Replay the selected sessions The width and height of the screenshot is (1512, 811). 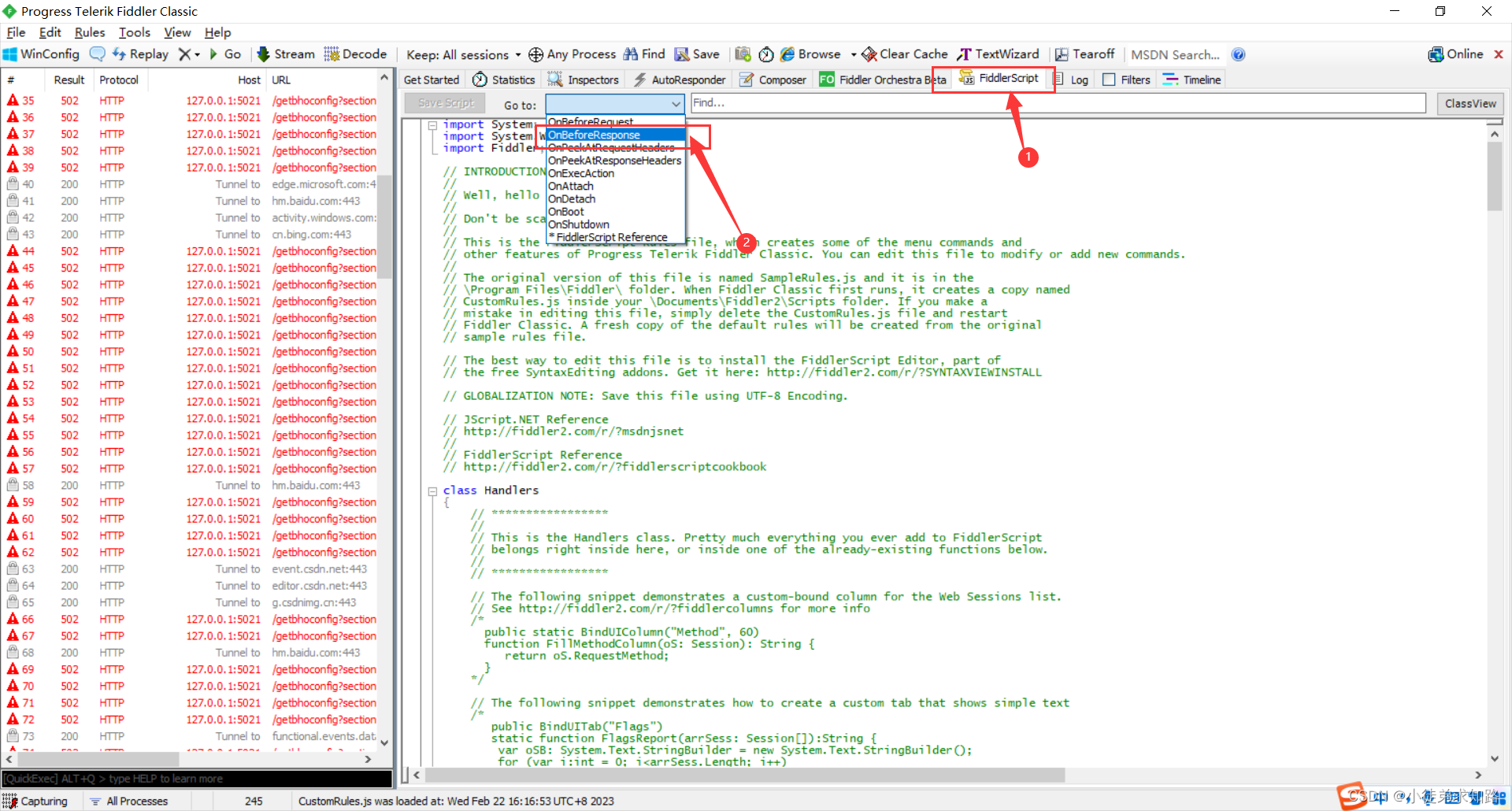click(x=140, y=54)
